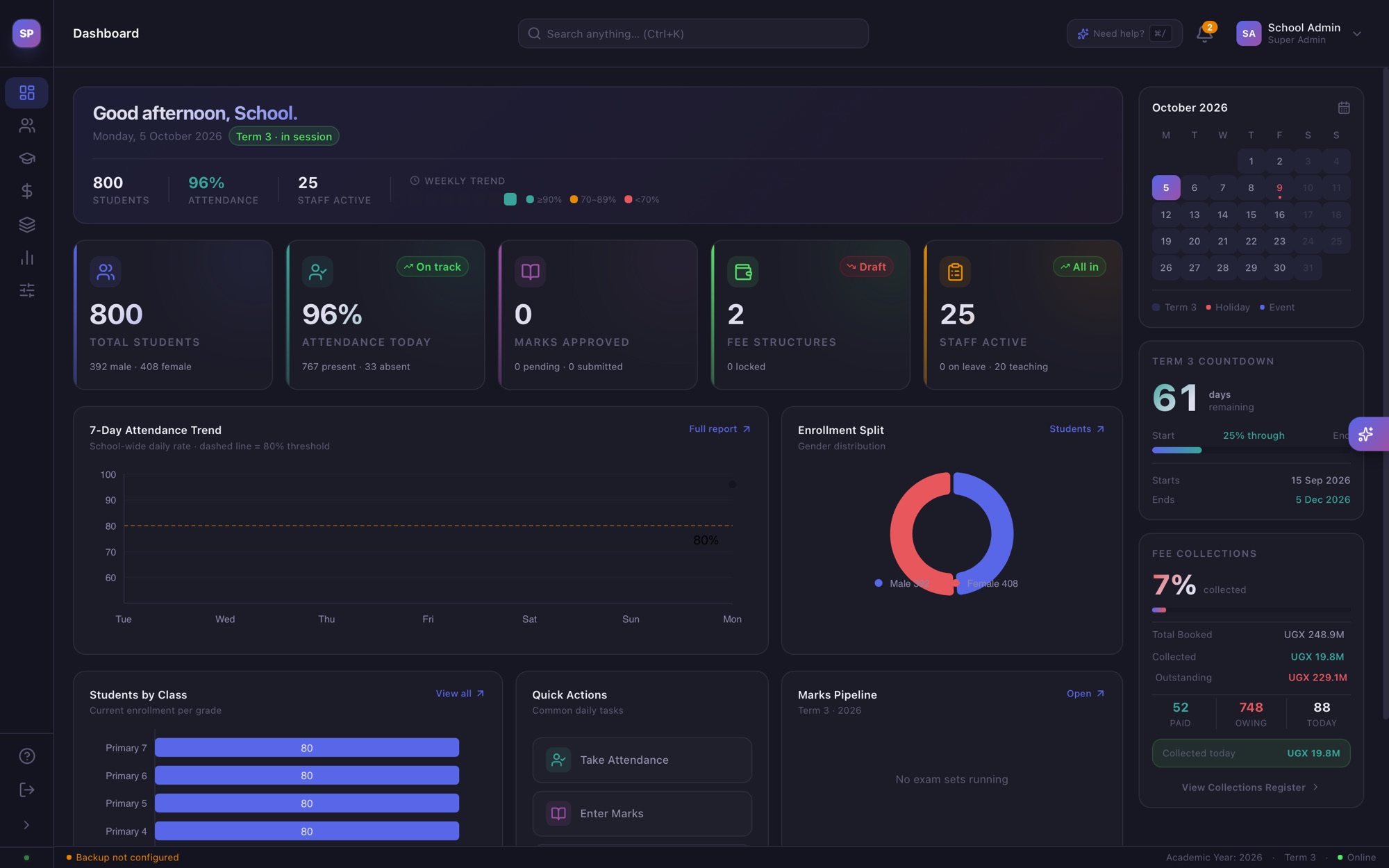Open the Students people icon in sidebar

pyautogui.click(x=26, y=126)
